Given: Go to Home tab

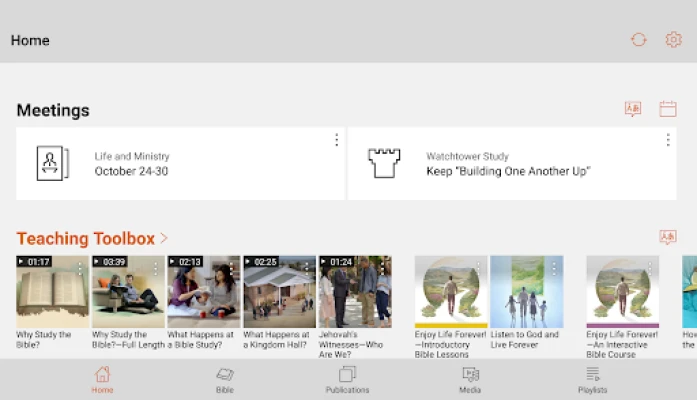Looking at the screenshot, I should [102, 380].
